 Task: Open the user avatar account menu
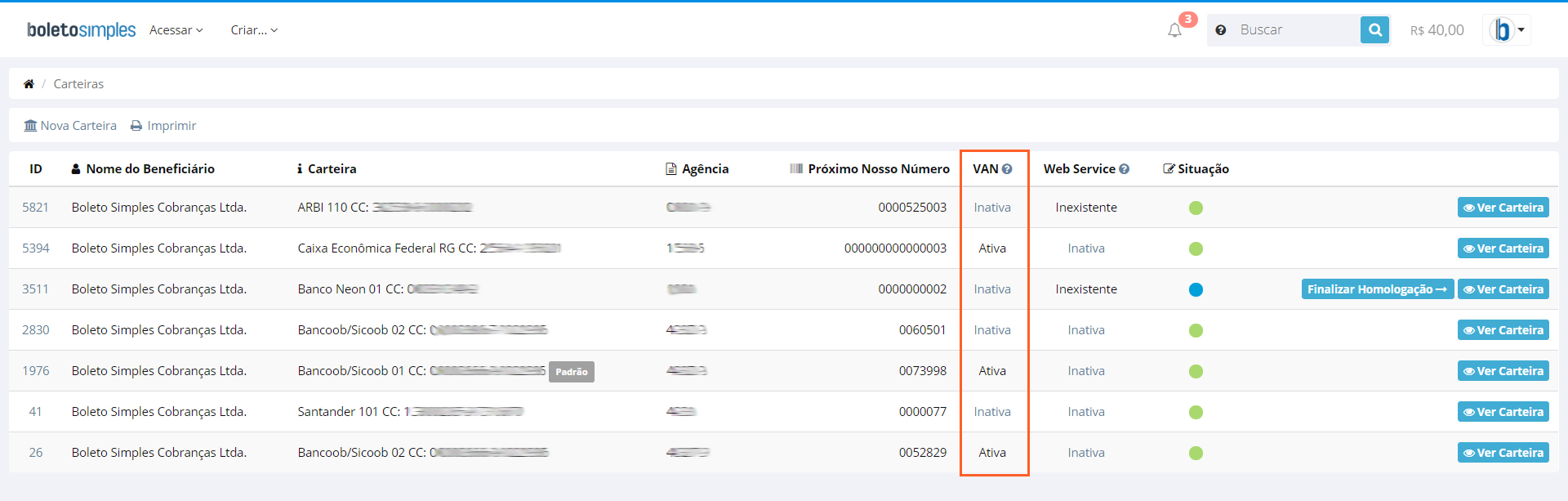point(1506,30)
